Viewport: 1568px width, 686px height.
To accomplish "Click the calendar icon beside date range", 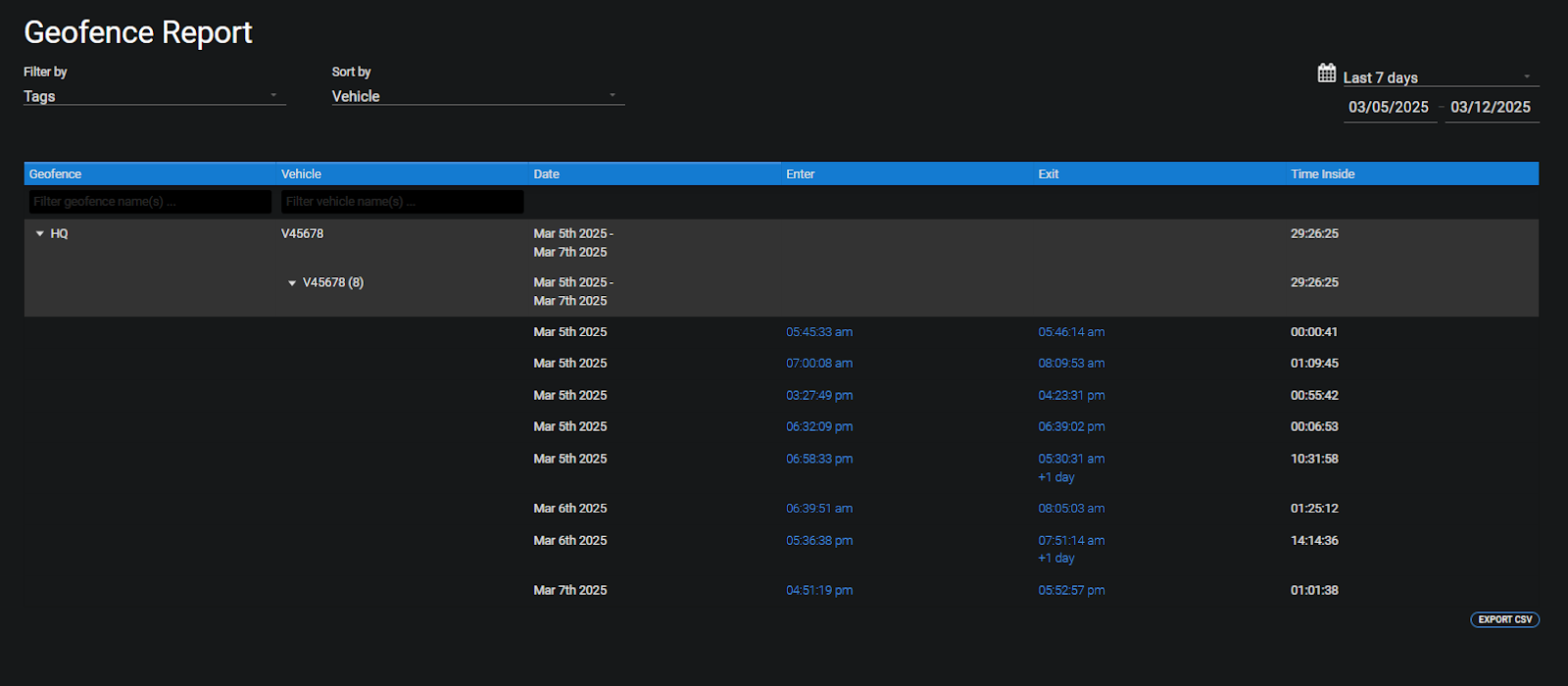I will tap(1326, 73).
